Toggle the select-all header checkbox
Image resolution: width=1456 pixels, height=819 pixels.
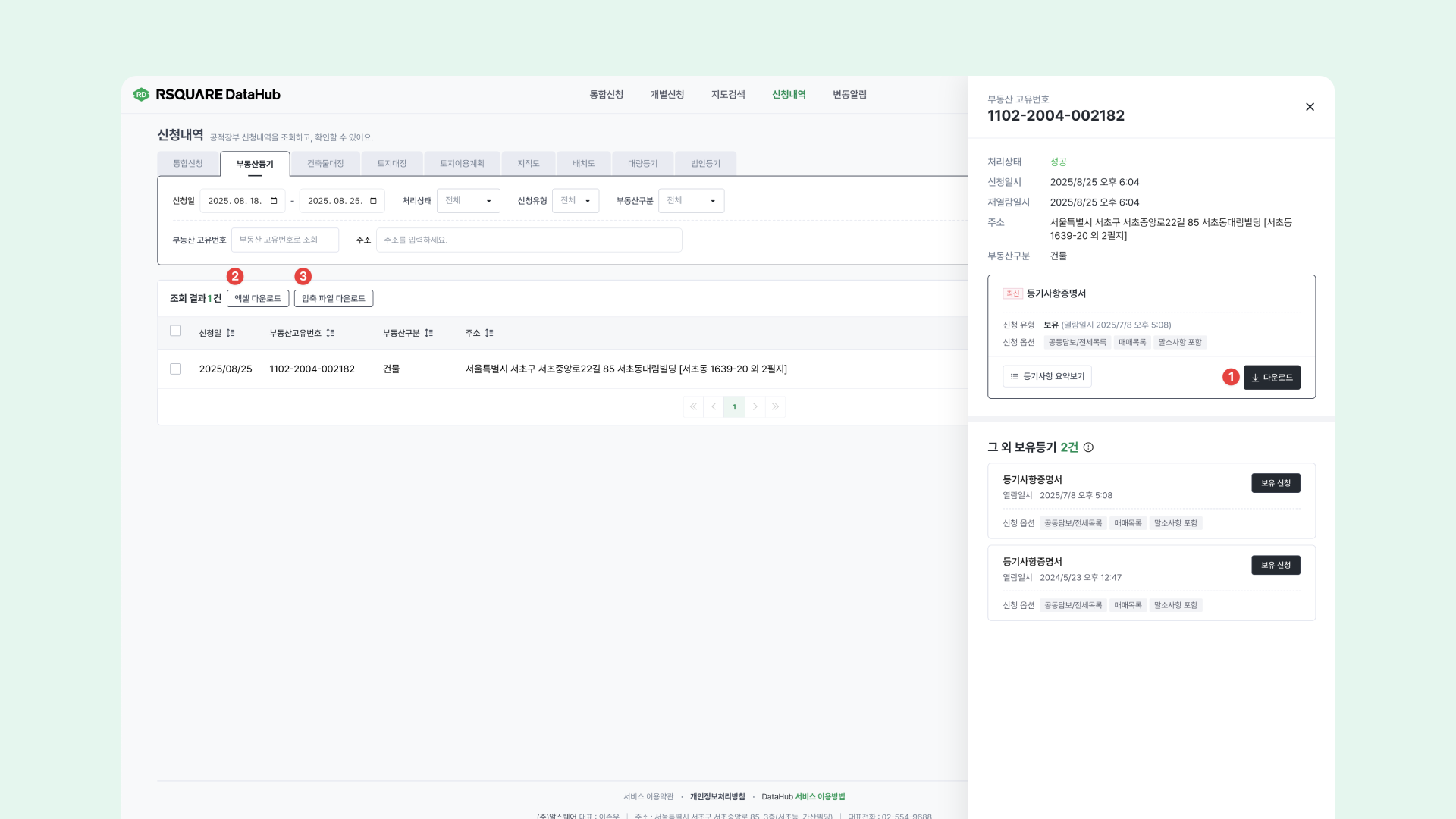(176, 331)
